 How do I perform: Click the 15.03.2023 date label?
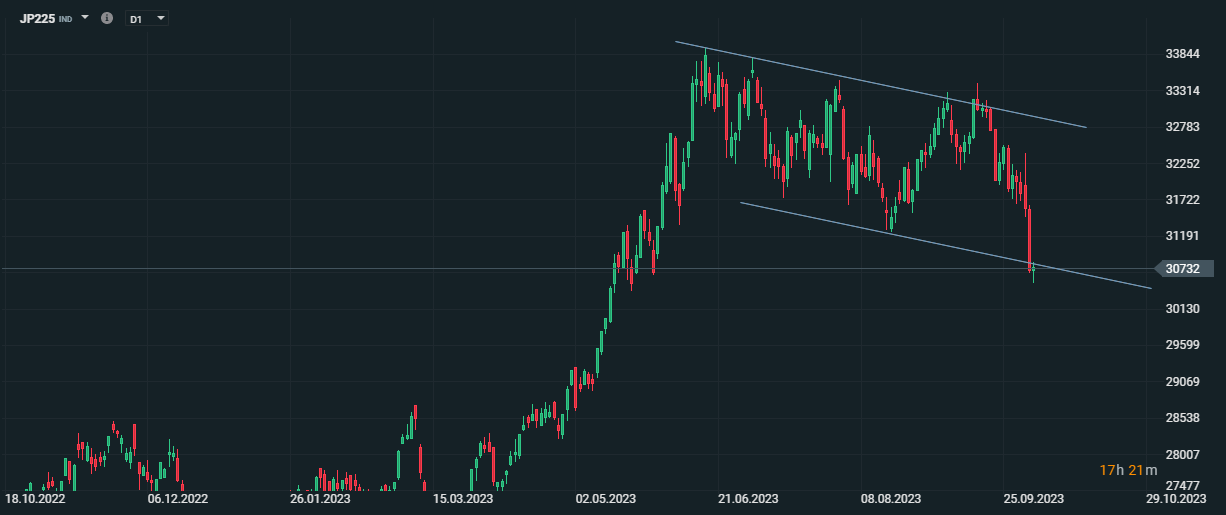click(x=463, y=498)
